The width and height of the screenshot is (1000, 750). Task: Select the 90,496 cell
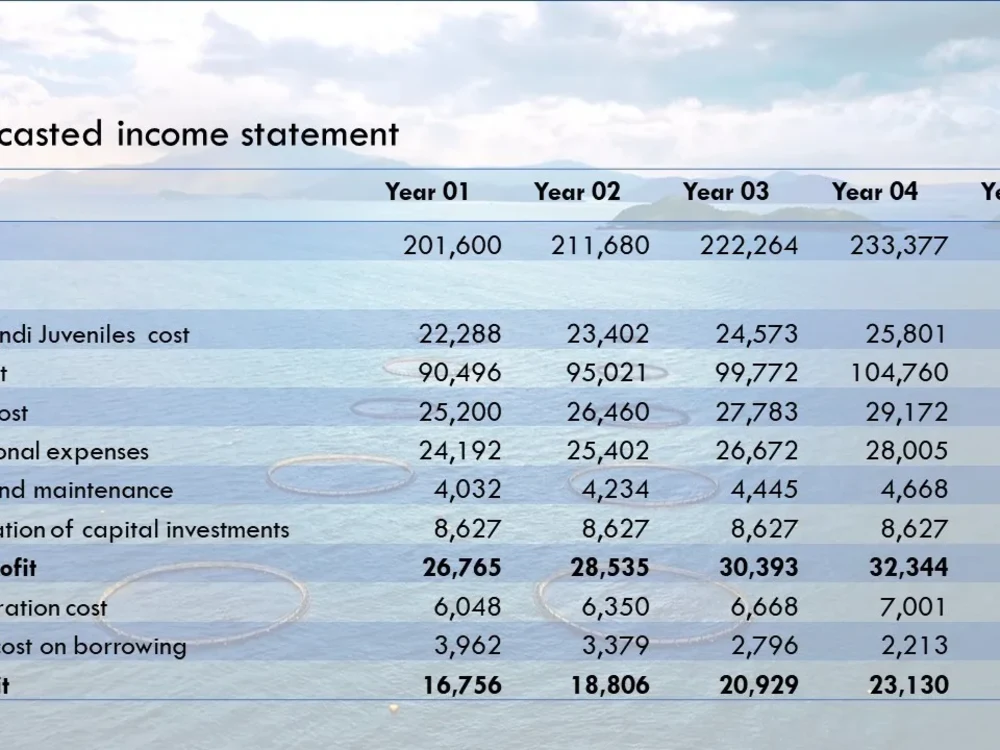click(x=460, y=373)
